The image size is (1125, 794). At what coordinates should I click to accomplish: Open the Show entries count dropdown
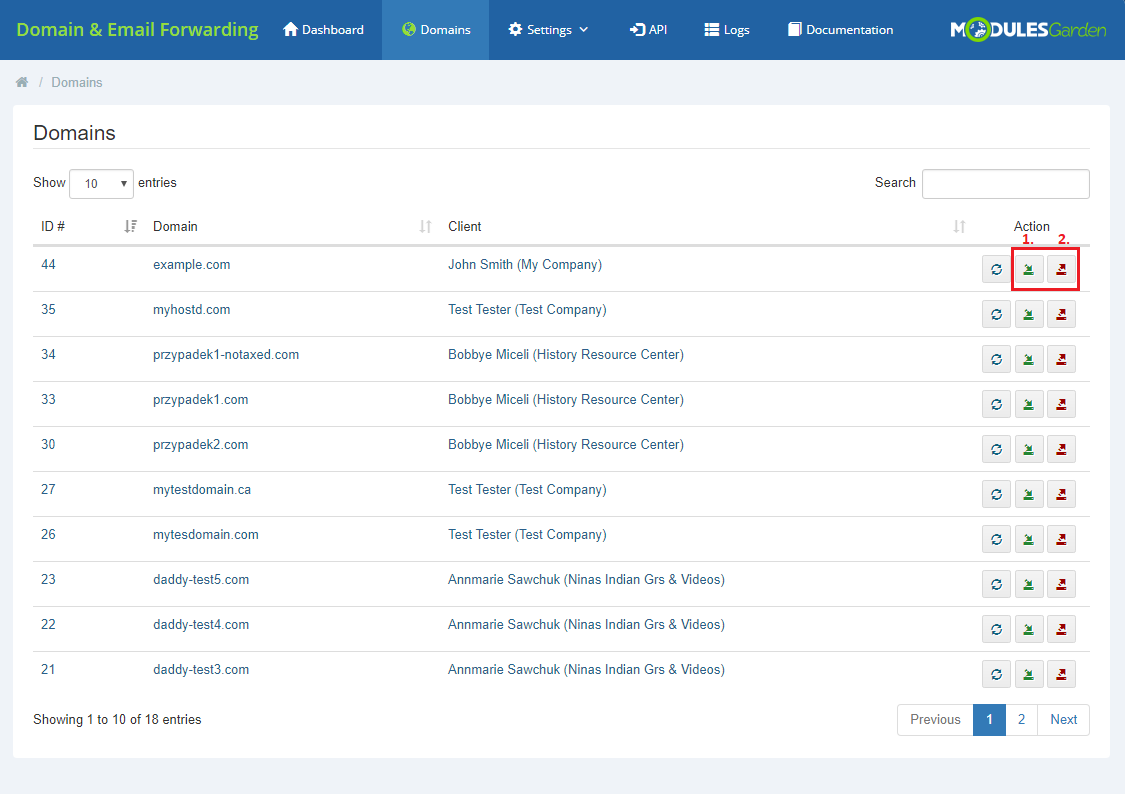[101, 184]
